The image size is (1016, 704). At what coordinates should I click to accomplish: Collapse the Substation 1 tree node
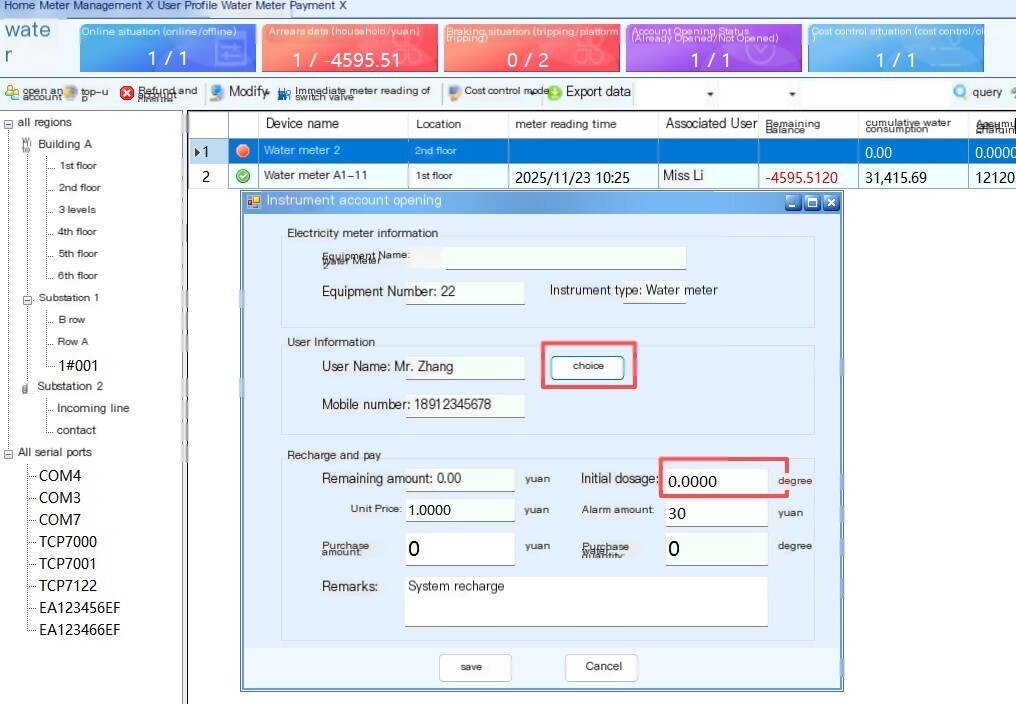(x=27, y=299)
